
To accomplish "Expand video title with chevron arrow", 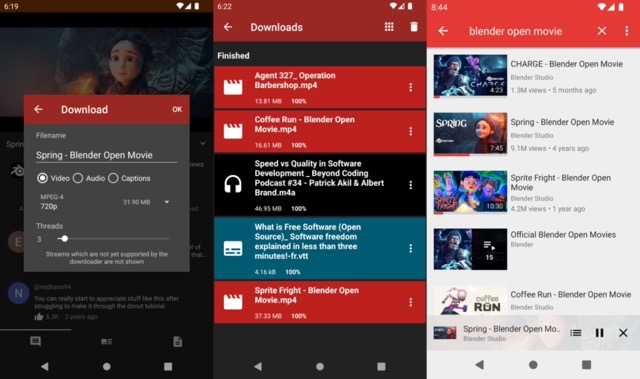I will [x=203, y=144].
